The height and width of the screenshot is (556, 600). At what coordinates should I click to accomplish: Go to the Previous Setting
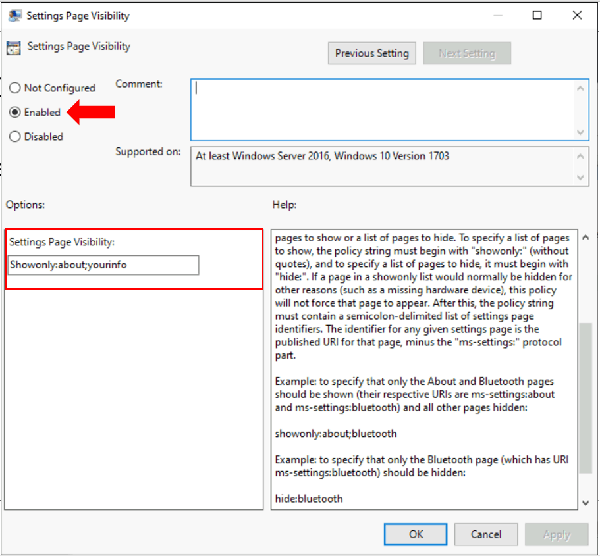click(x=371, y=53)
